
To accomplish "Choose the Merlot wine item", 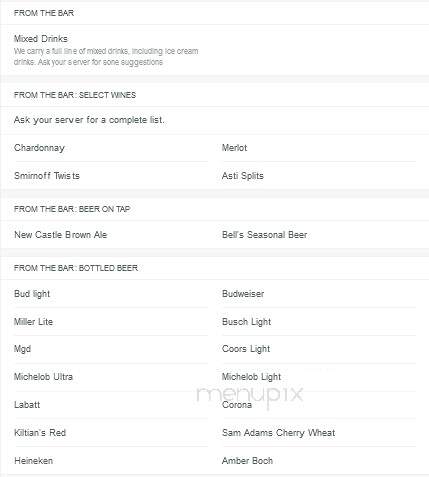I will (x=235, y=148).
